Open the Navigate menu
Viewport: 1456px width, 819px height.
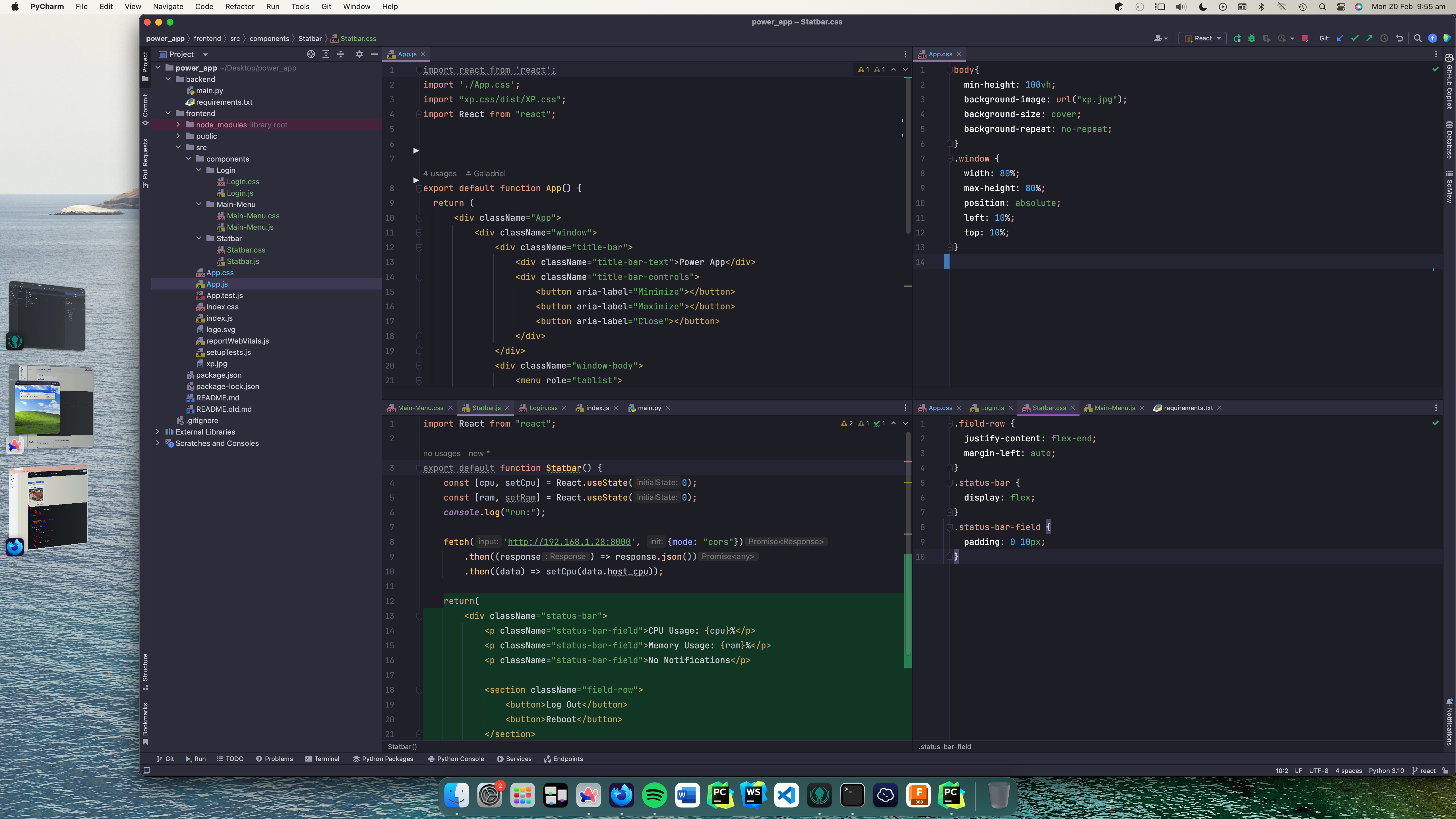pos(168,7)
